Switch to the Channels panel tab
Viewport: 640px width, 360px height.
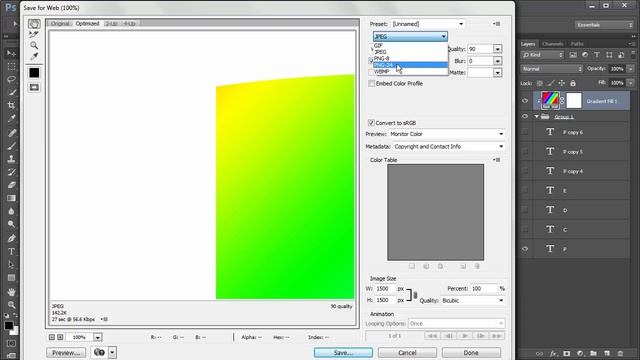coord(553,44)
